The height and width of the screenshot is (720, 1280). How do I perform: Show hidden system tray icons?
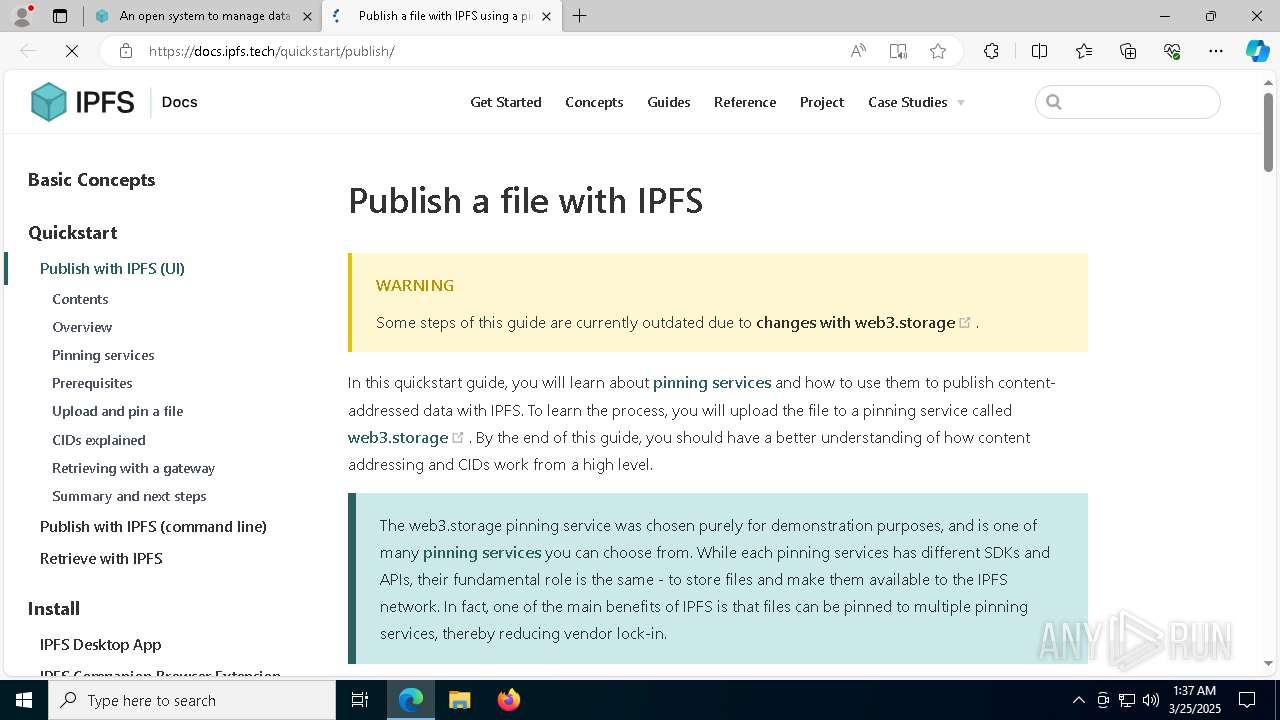[x=1078, y=700]
